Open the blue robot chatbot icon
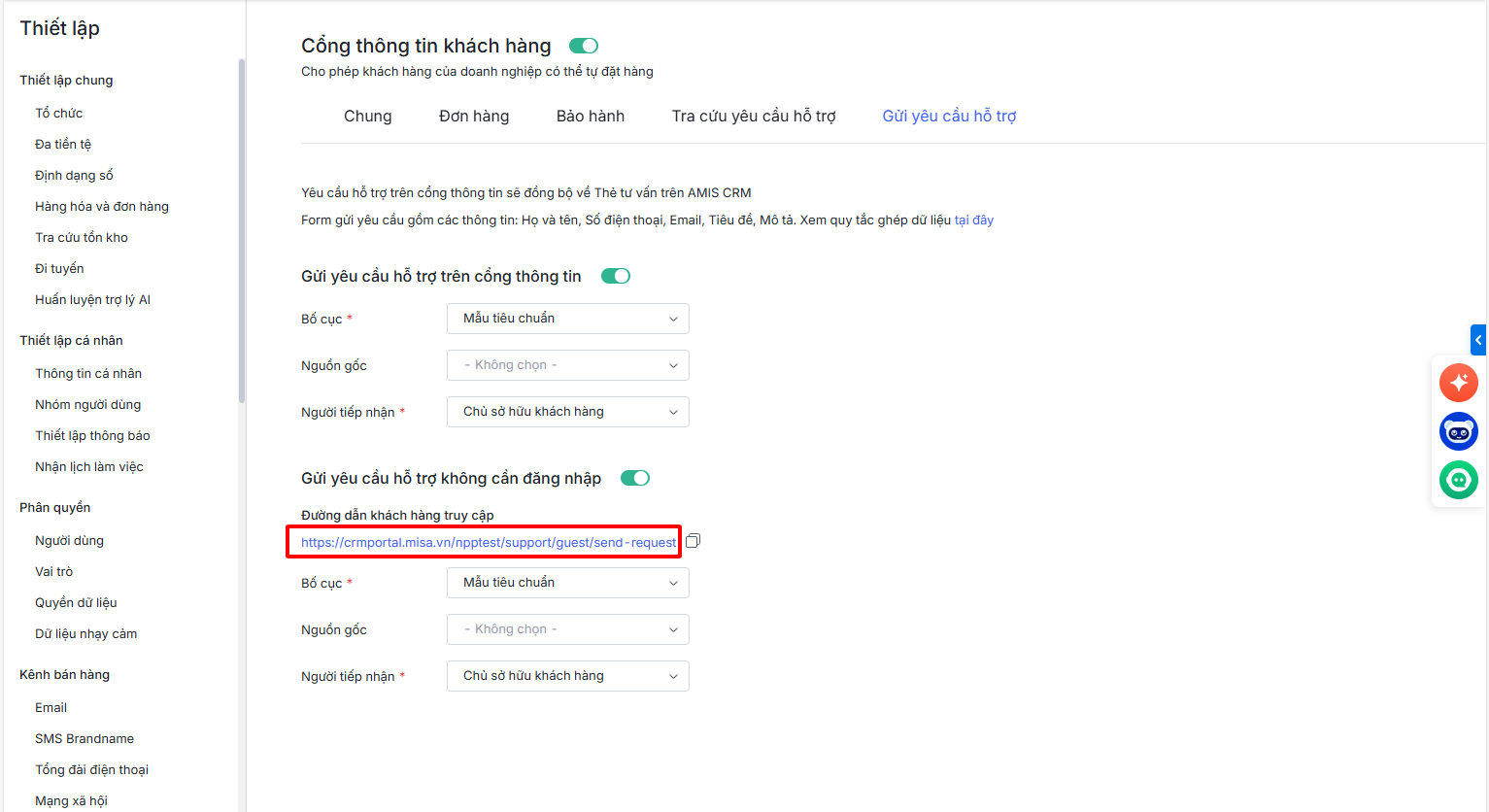Viewport: 1489px width, 812px height. click(x=1458, y=431)
